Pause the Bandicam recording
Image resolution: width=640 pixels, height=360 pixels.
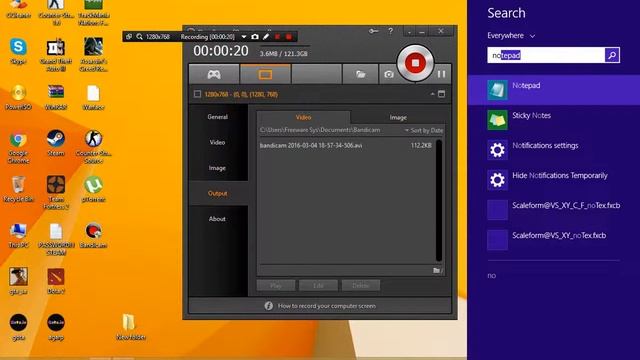pos(441,74)
